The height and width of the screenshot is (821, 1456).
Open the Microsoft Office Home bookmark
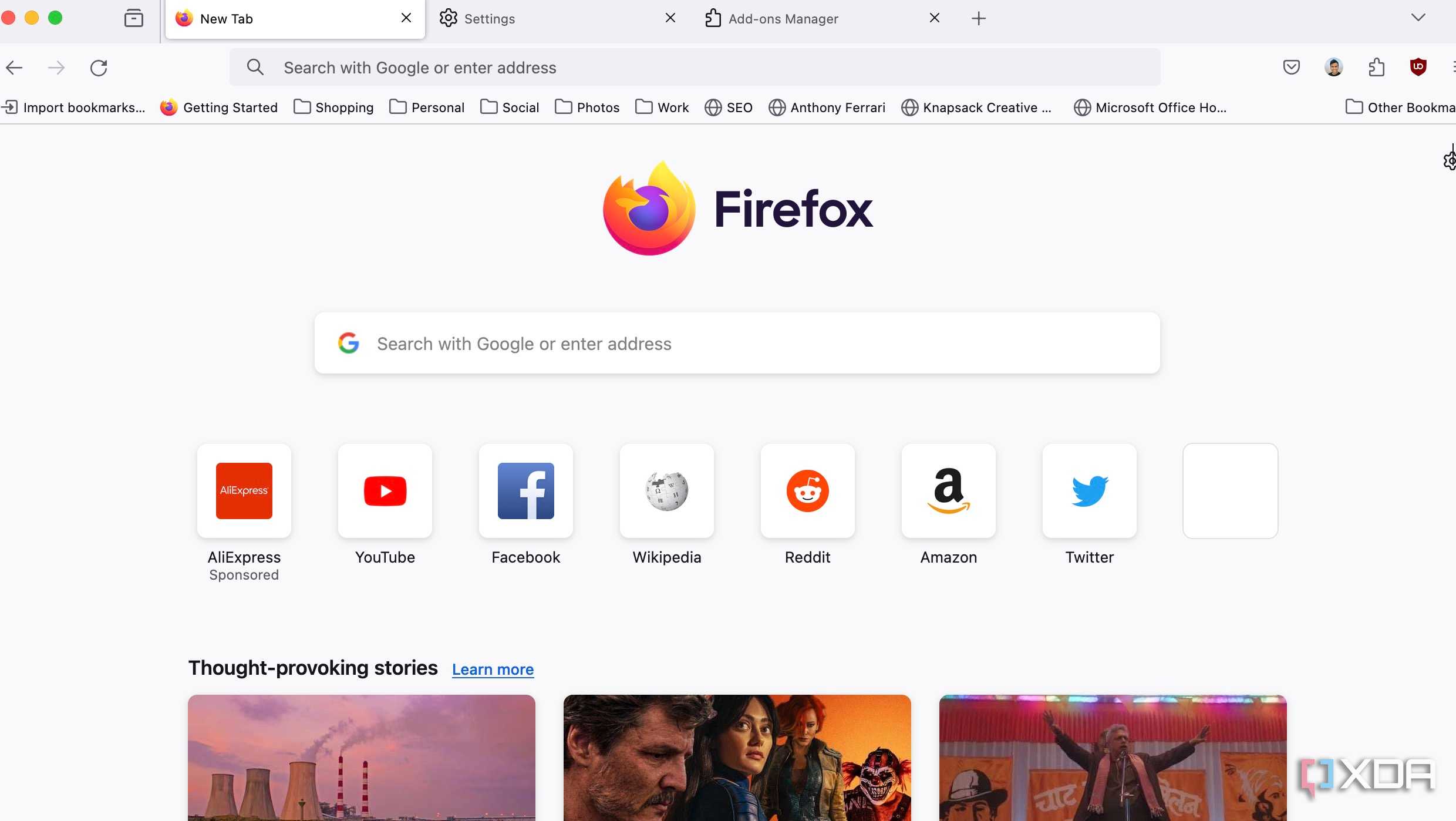coord(1150,107)
